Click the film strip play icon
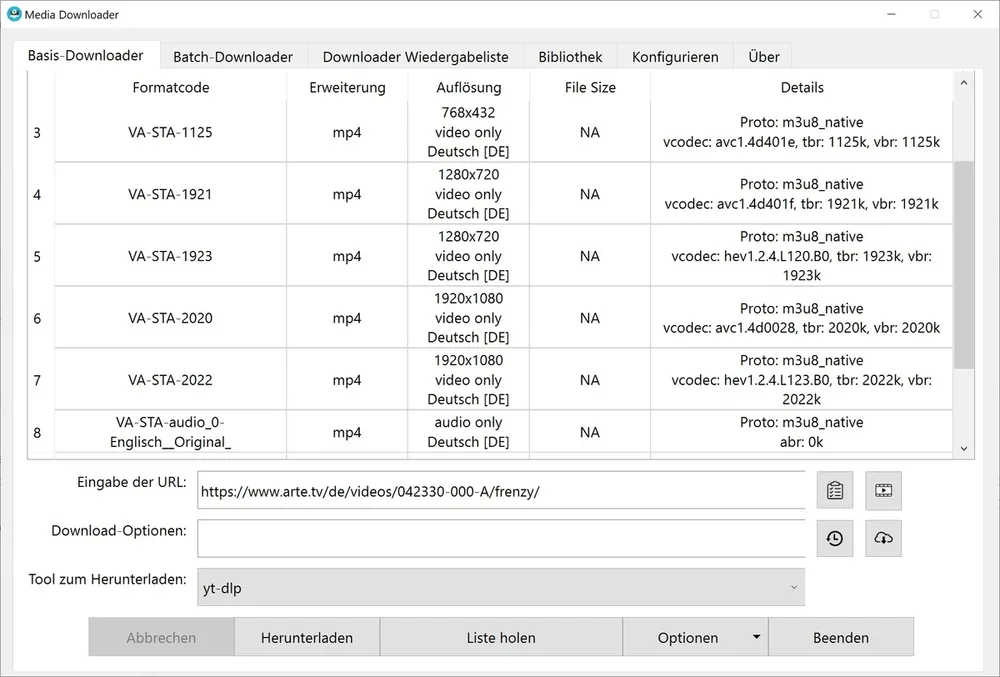The image size is (1000, 677). (x=883, y=490)
